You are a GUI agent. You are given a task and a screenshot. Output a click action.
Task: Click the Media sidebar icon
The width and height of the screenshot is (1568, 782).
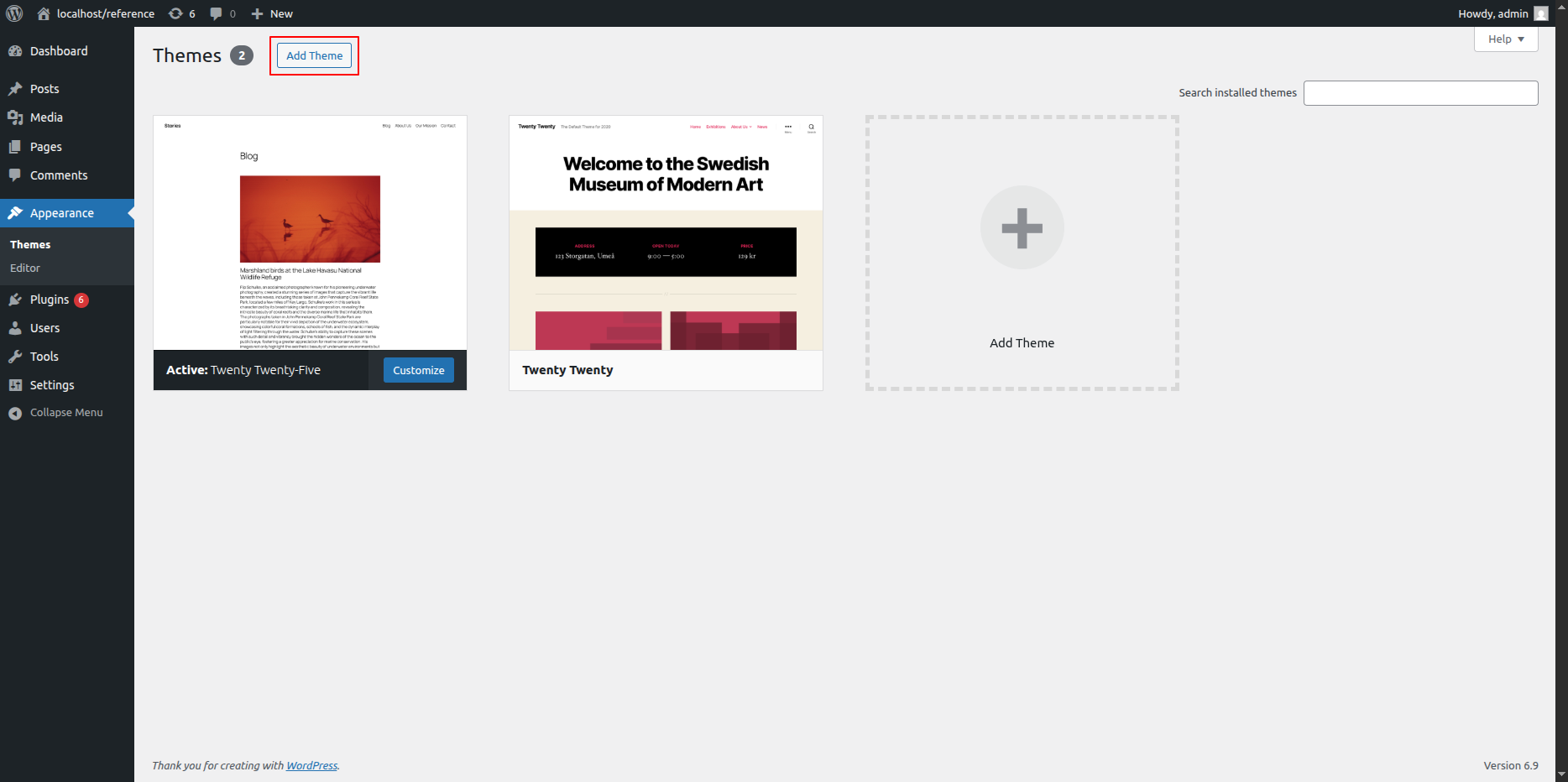15,117
